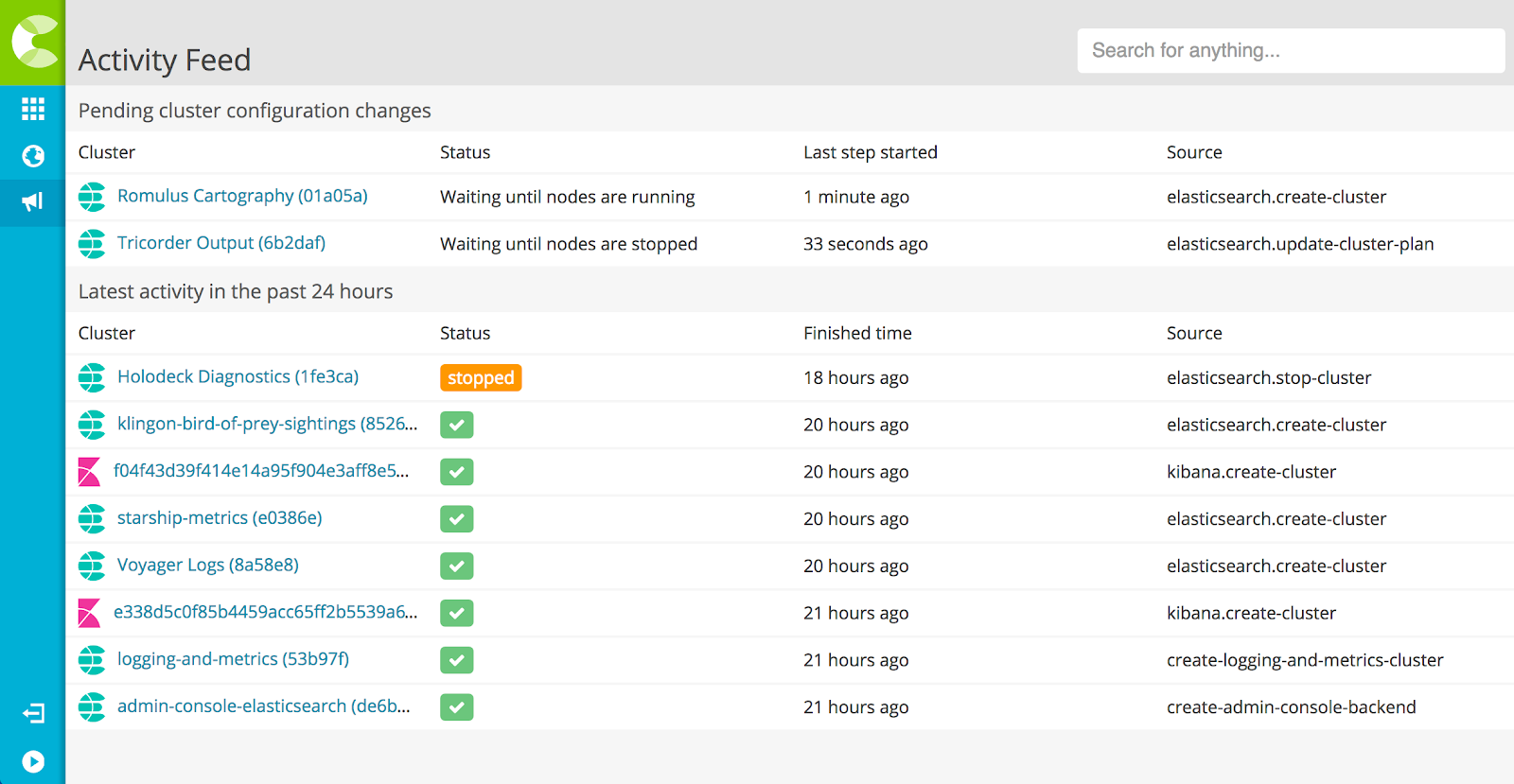Click the Elastic Cloud logo in sidebar

pos(35,42)
